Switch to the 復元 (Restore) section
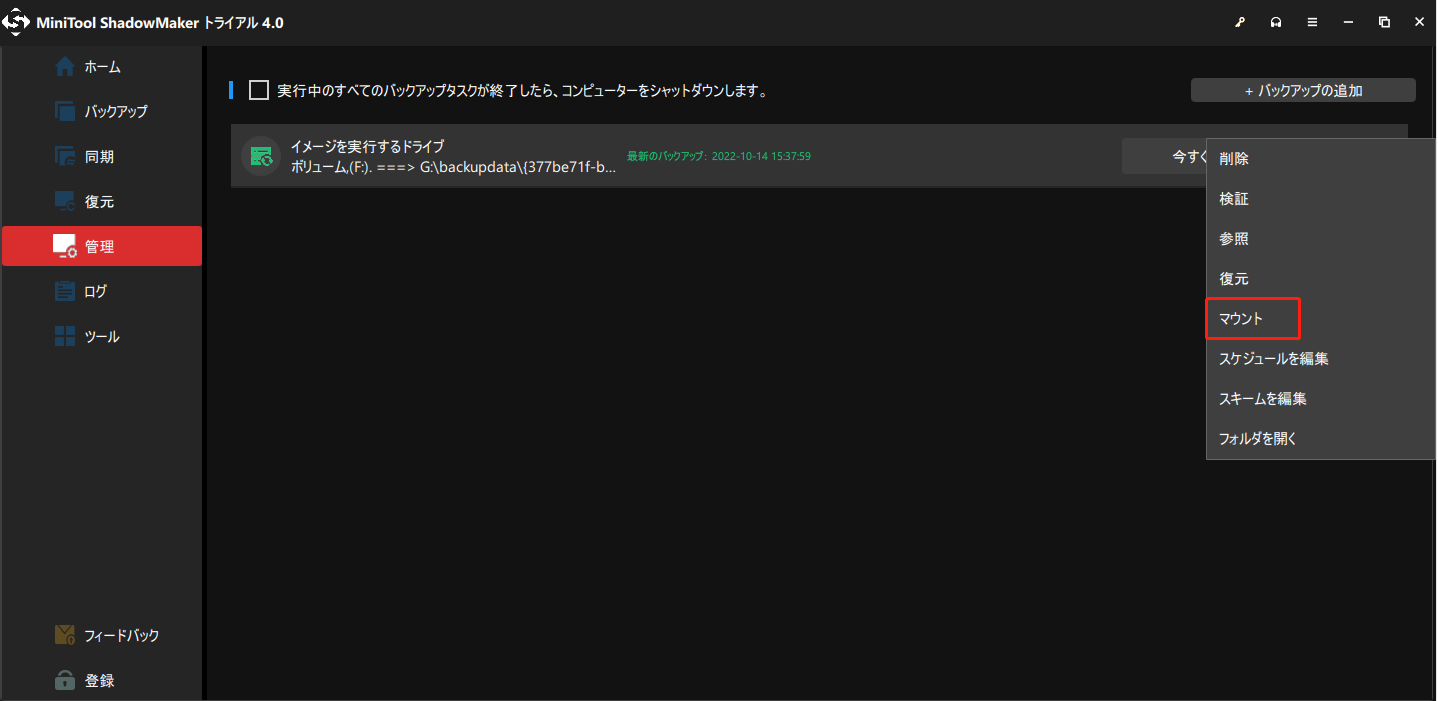This screenshot has height=701, width=1438. pyautogui.click(x=100, y=201)
